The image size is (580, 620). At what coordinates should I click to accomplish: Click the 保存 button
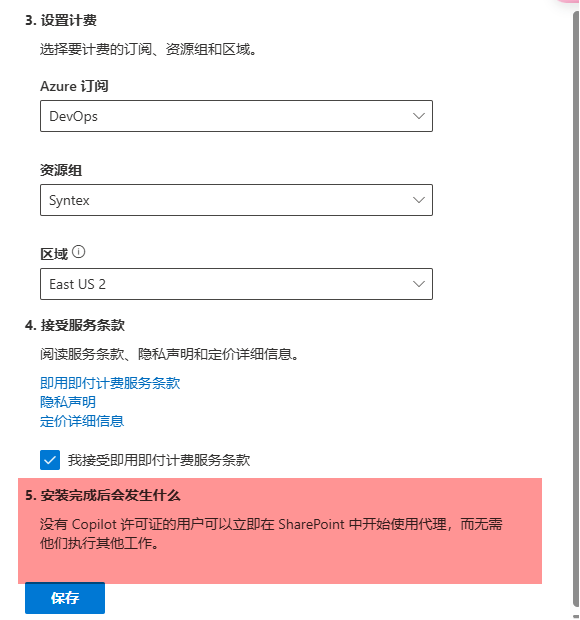coord(65,598)
